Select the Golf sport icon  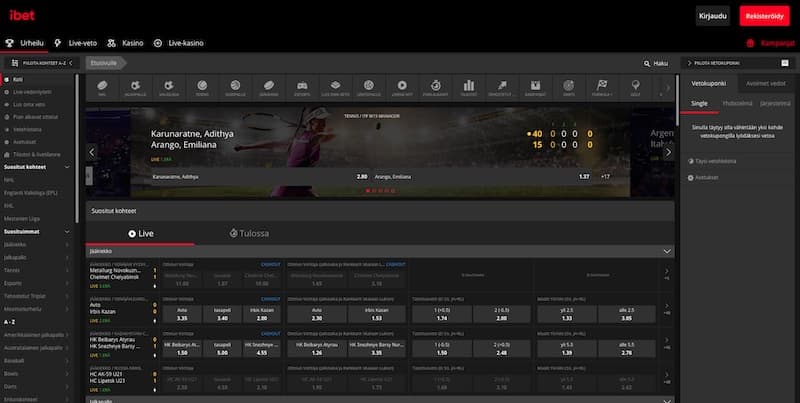(635, 88)
